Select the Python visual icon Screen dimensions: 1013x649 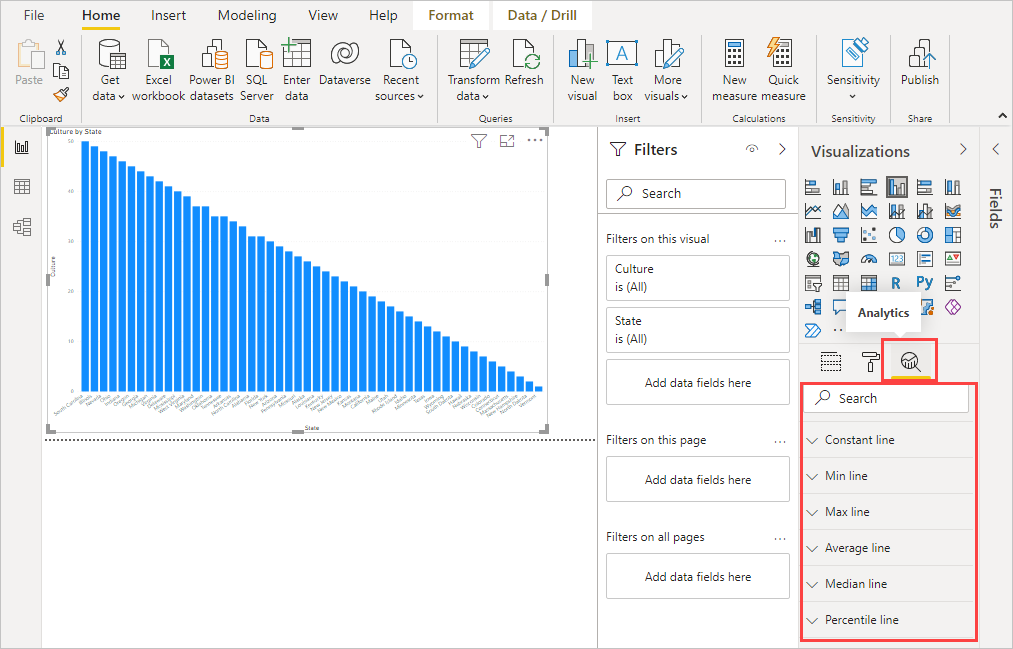point(925,283)
